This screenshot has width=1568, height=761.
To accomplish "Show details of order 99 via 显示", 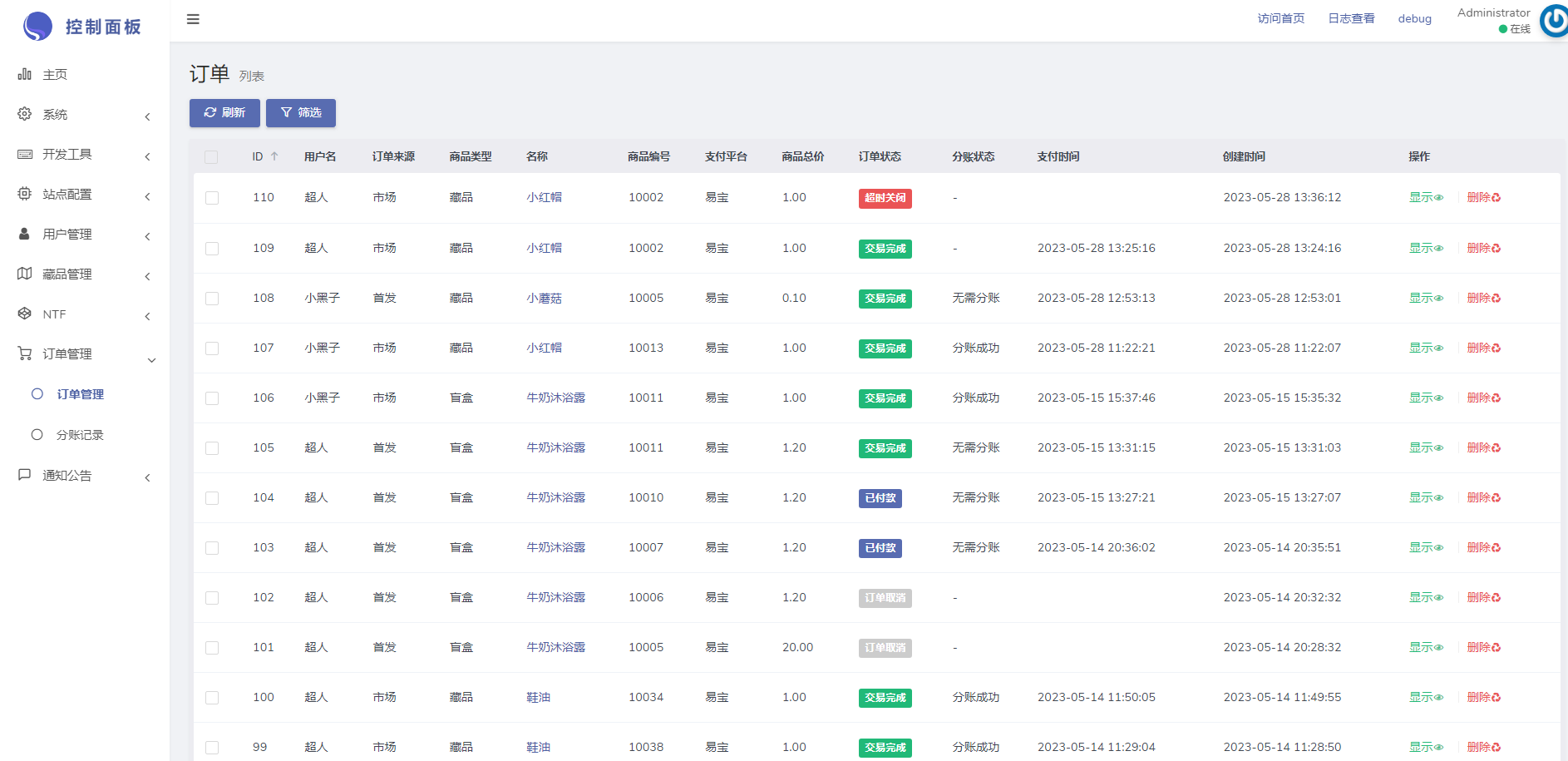I will 1426,747.
